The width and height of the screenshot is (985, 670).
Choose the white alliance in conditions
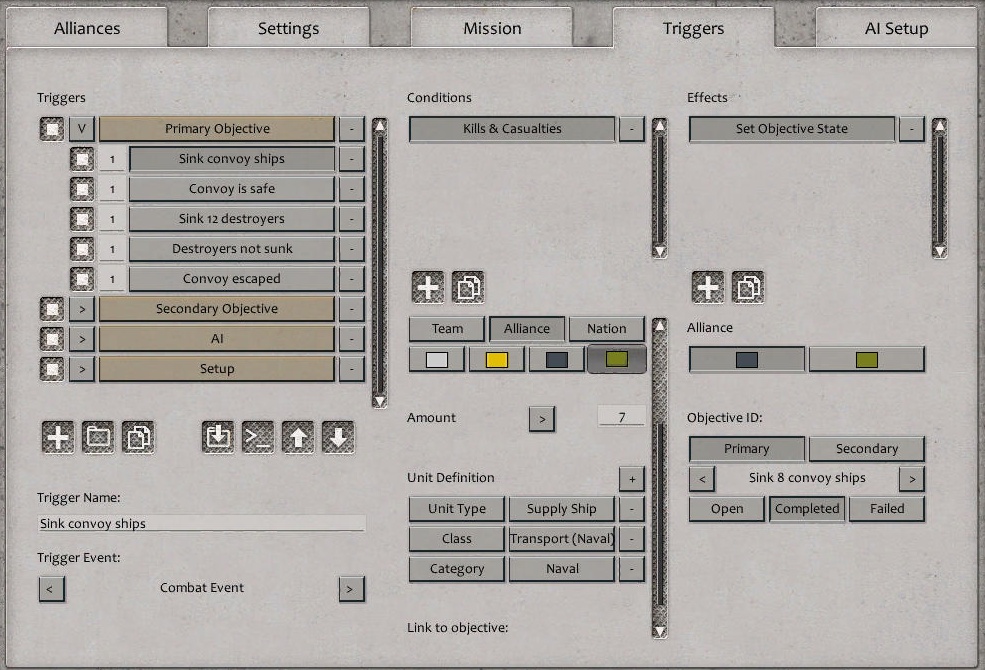pyautogui.click(x=437, y=360)
